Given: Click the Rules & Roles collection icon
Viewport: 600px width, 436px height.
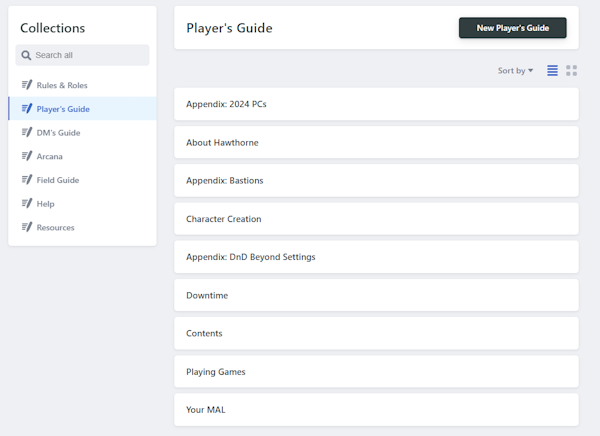Looking at the screenshot, I should coord(27,85).
